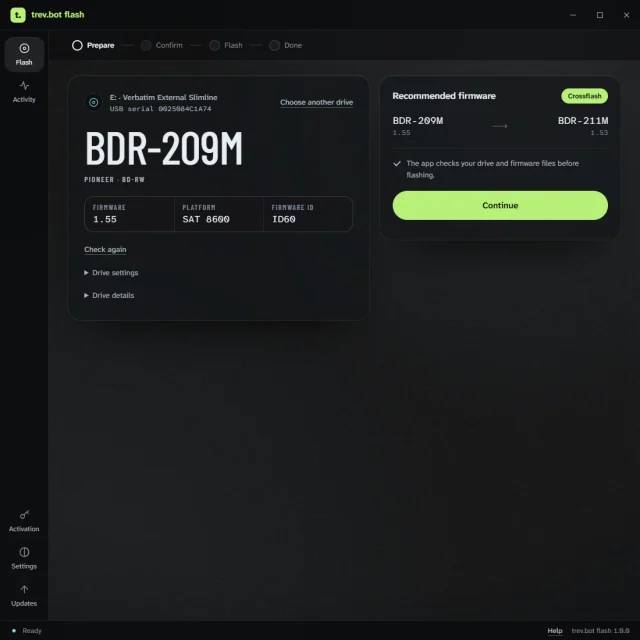Click the Platform SAT 8600 cell
Screen dimensions: 640x640
pyautogui.click(x=219, y=214)
